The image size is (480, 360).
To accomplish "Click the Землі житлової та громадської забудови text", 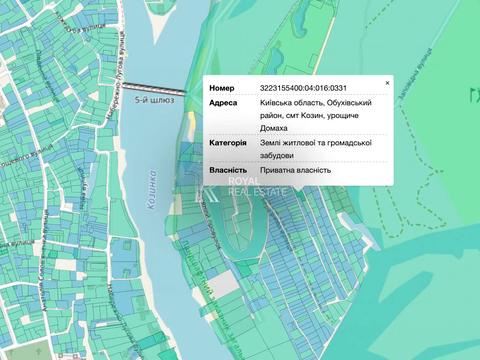I will click(316, 149).
